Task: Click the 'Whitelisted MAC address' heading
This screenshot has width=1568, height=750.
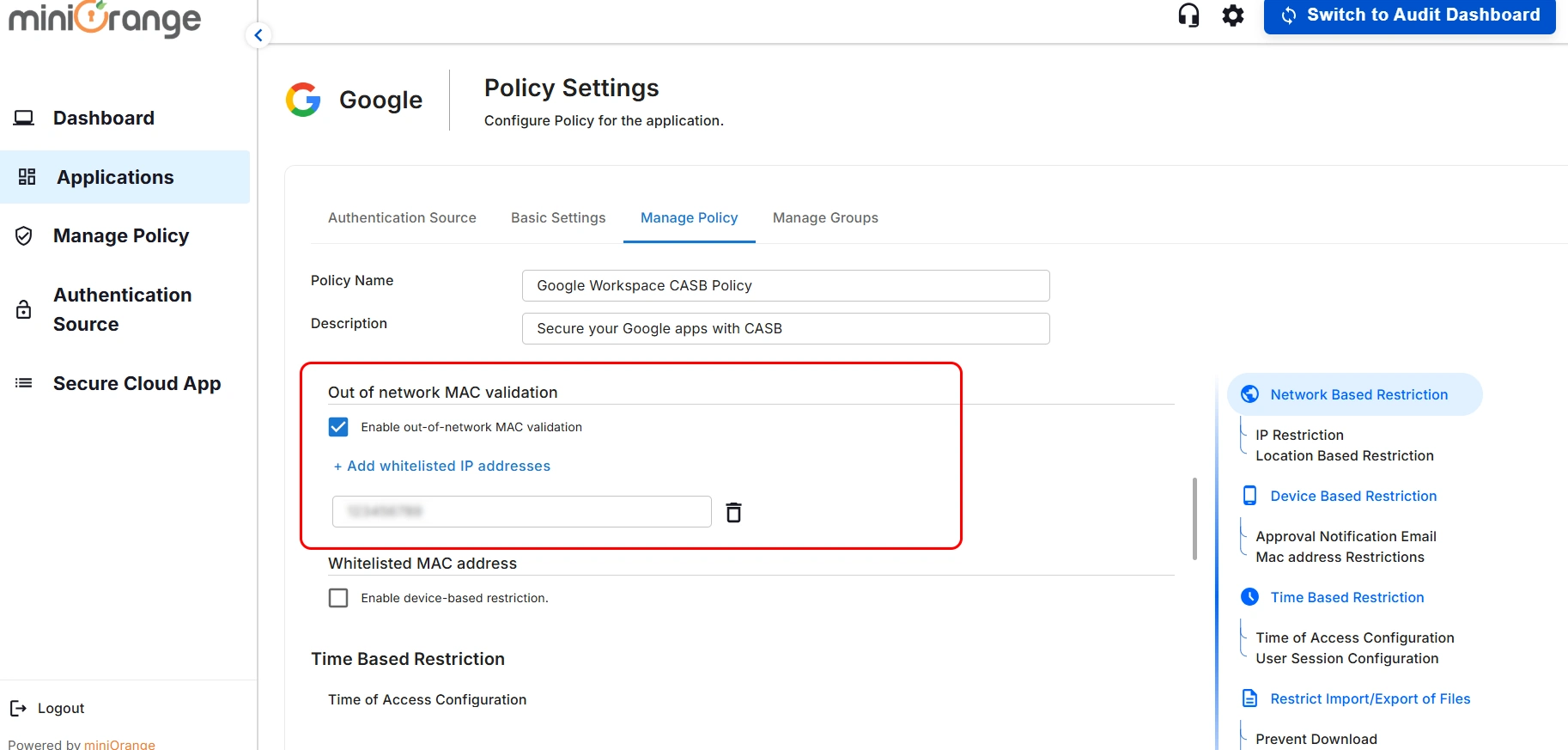Action: (x=422, y=564)
